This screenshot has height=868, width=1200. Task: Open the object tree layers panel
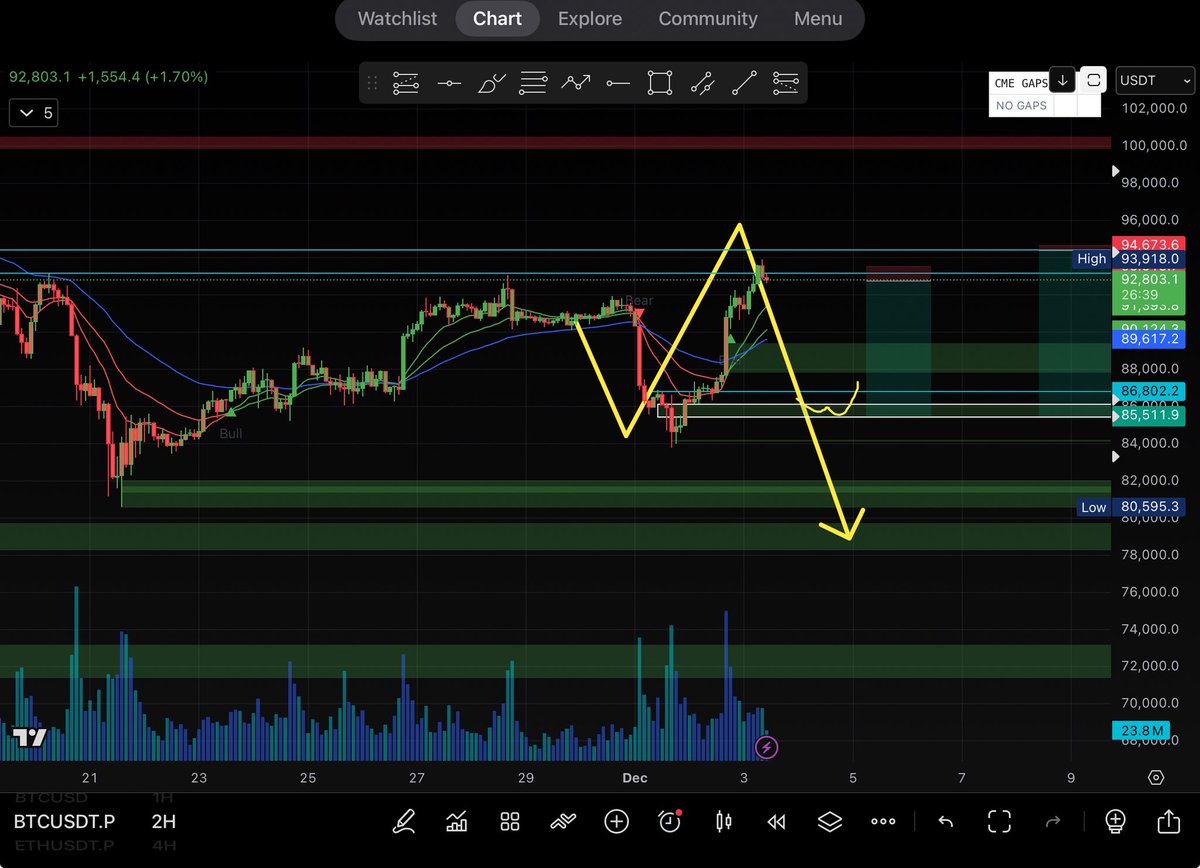[x=829, y=822]
